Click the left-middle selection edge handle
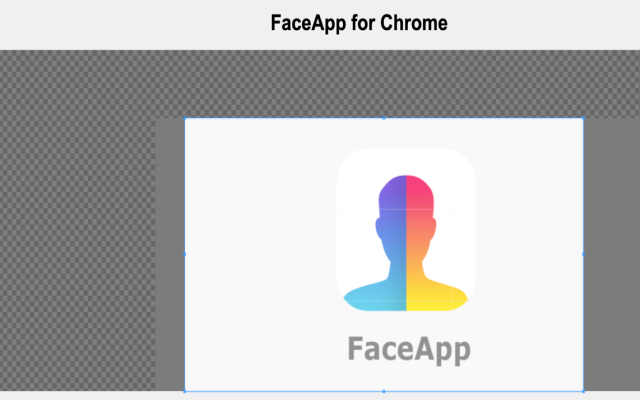The height and width of the screenshot is (400, 640). 185,254
